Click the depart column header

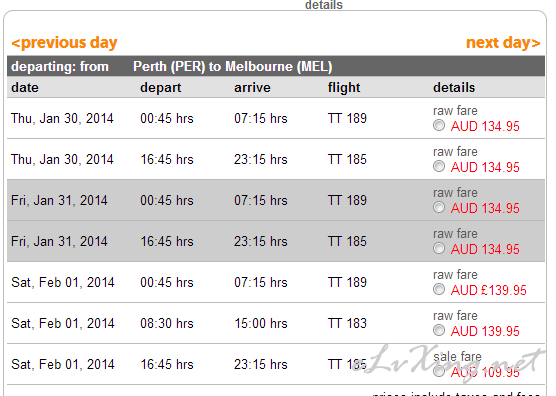(x=161, y=88)
